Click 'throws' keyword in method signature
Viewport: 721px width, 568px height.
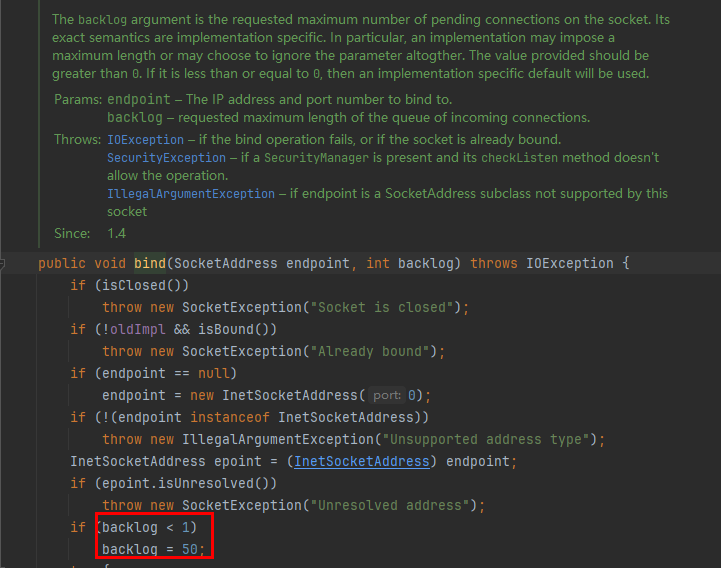494,263
